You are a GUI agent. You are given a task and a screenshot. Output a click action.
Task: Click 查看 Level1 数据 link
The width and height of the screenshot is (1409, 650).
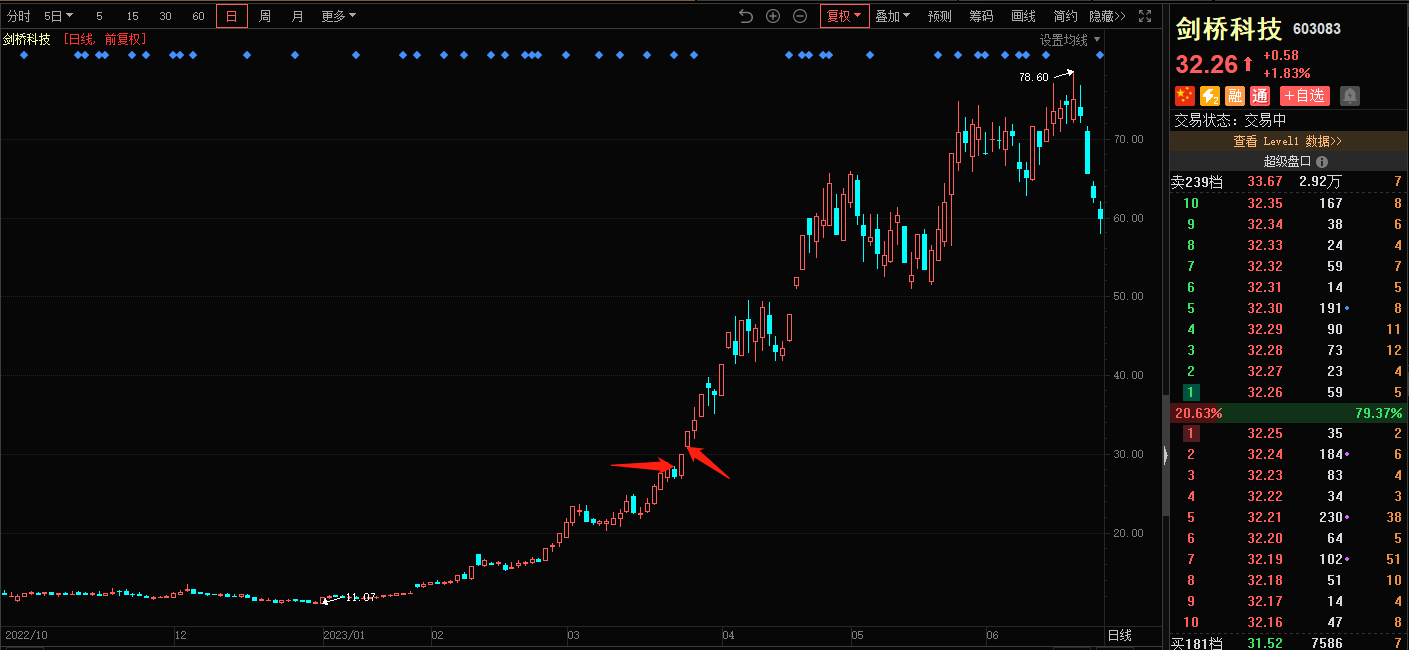1287,142
